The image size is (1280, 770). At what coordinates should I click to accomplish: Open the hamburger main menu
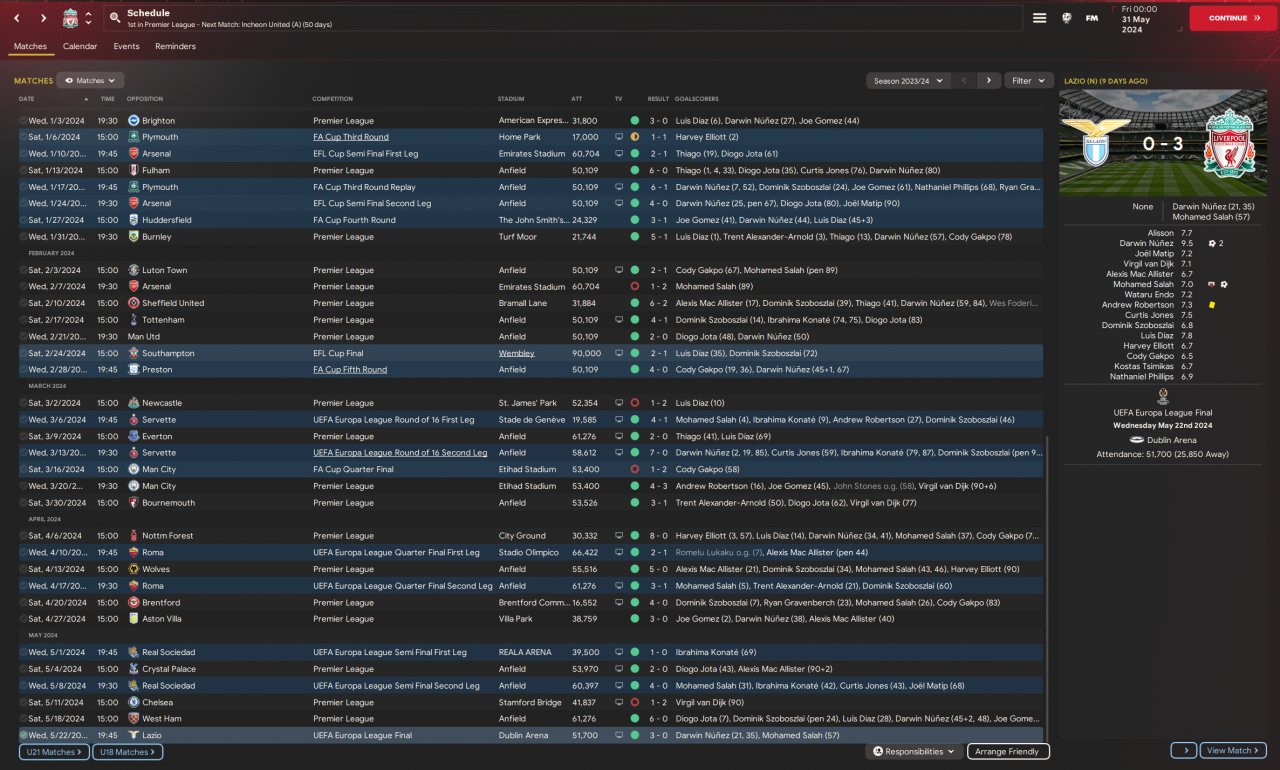(1039, 18)
